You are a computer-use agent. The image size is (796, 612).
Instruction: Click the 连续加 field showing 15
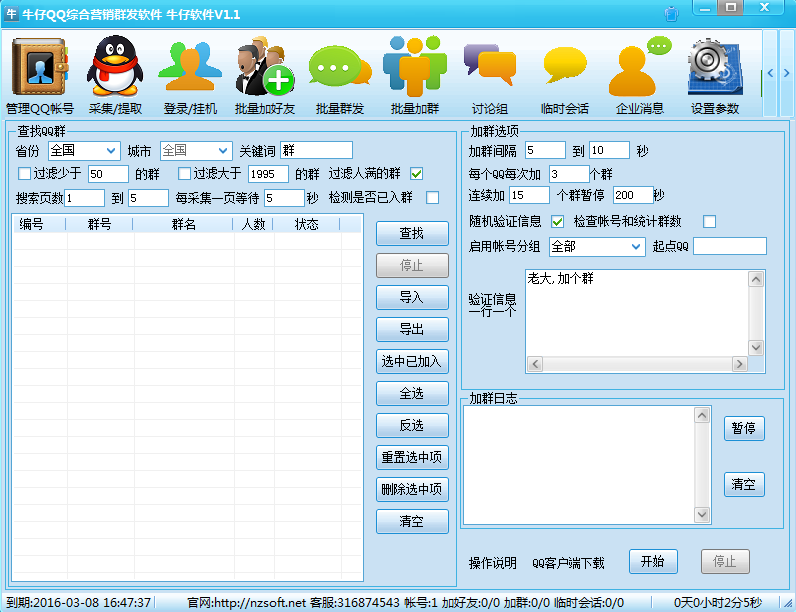[529, 195]
